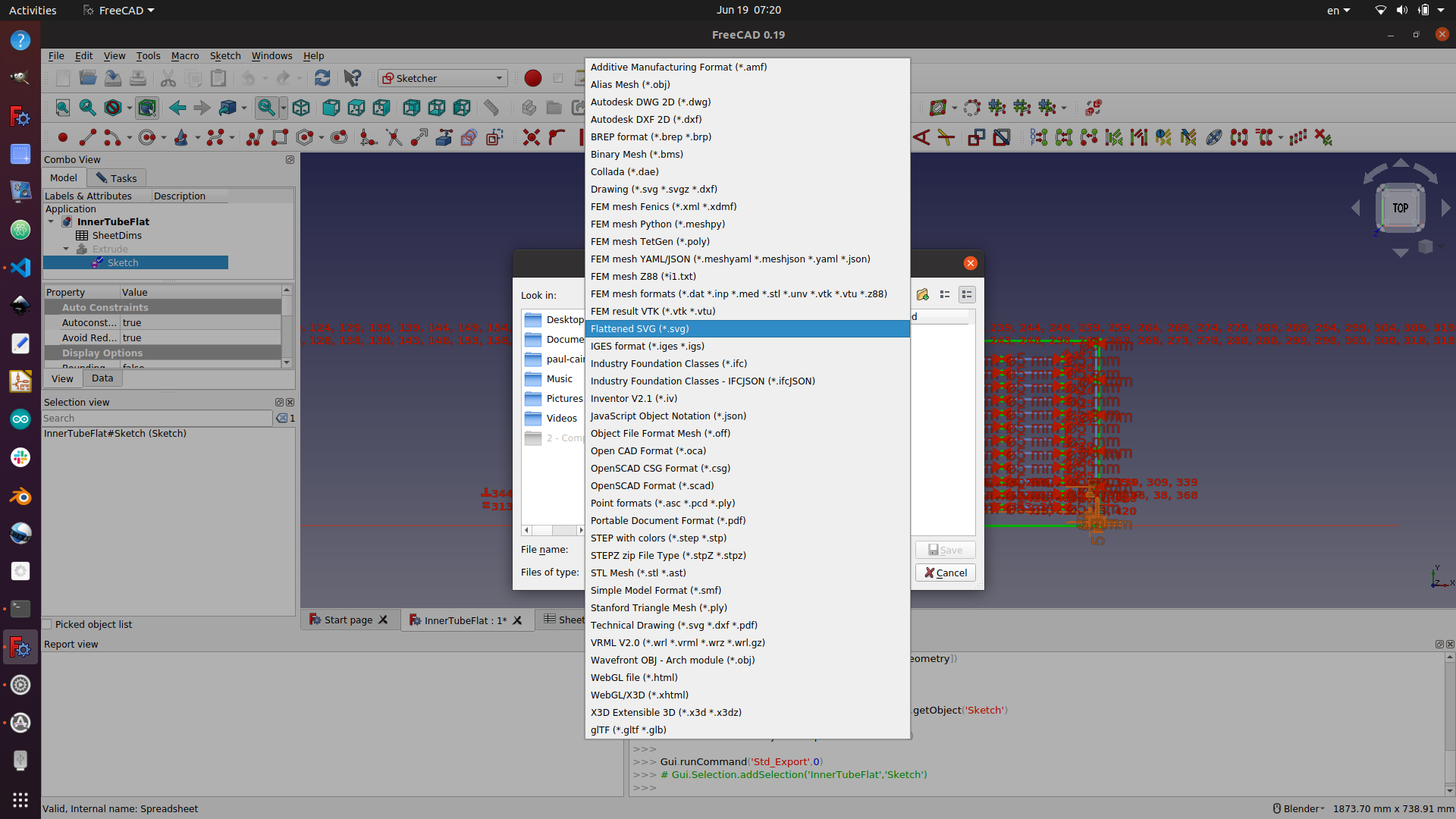Collapse the InnerTubeFlat tree node
The image size is (1456, 819).
click(51, 221)
